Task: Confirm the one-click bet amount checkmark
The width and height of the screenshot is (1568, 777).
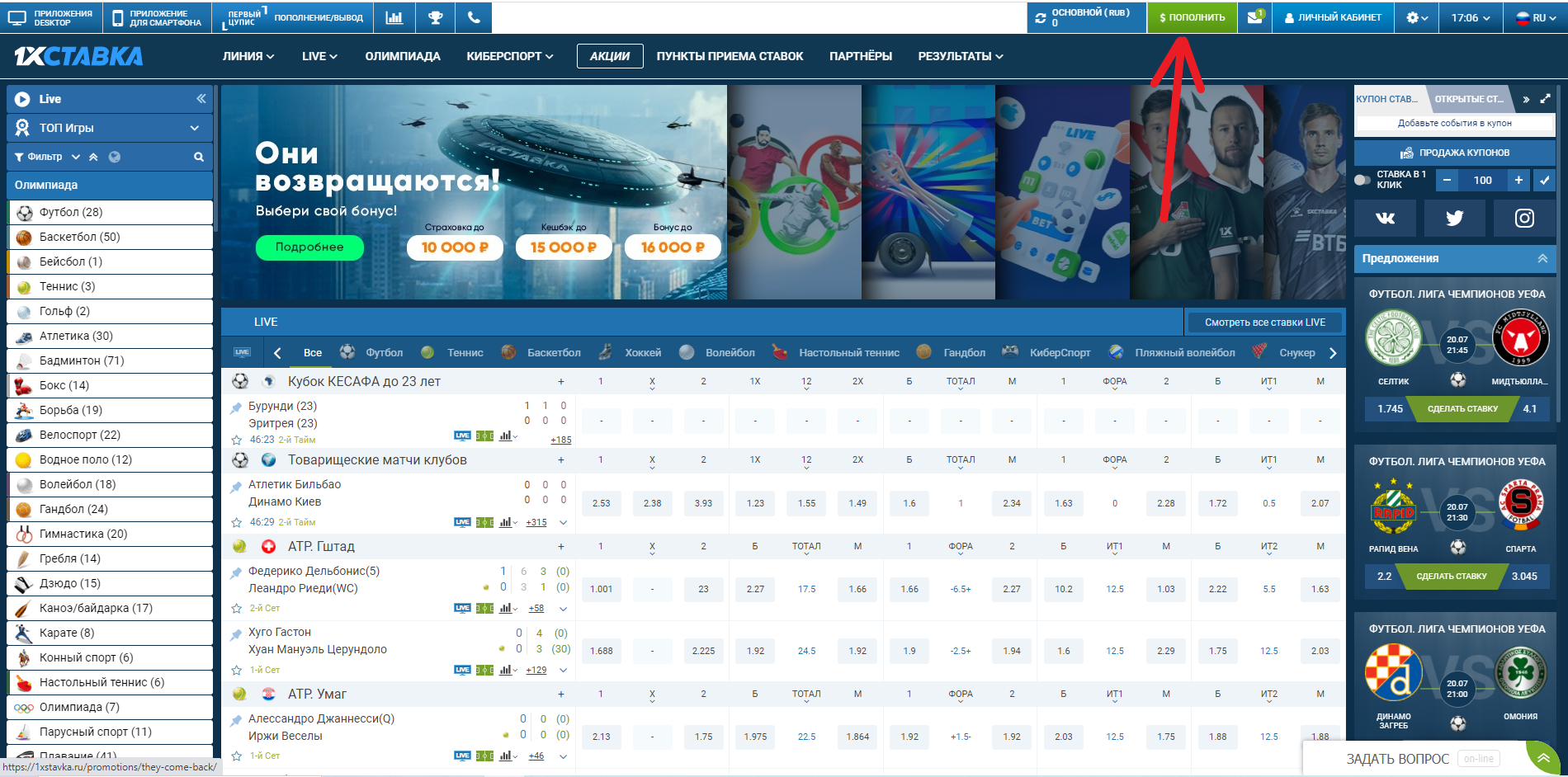Action: [1544, 180]
